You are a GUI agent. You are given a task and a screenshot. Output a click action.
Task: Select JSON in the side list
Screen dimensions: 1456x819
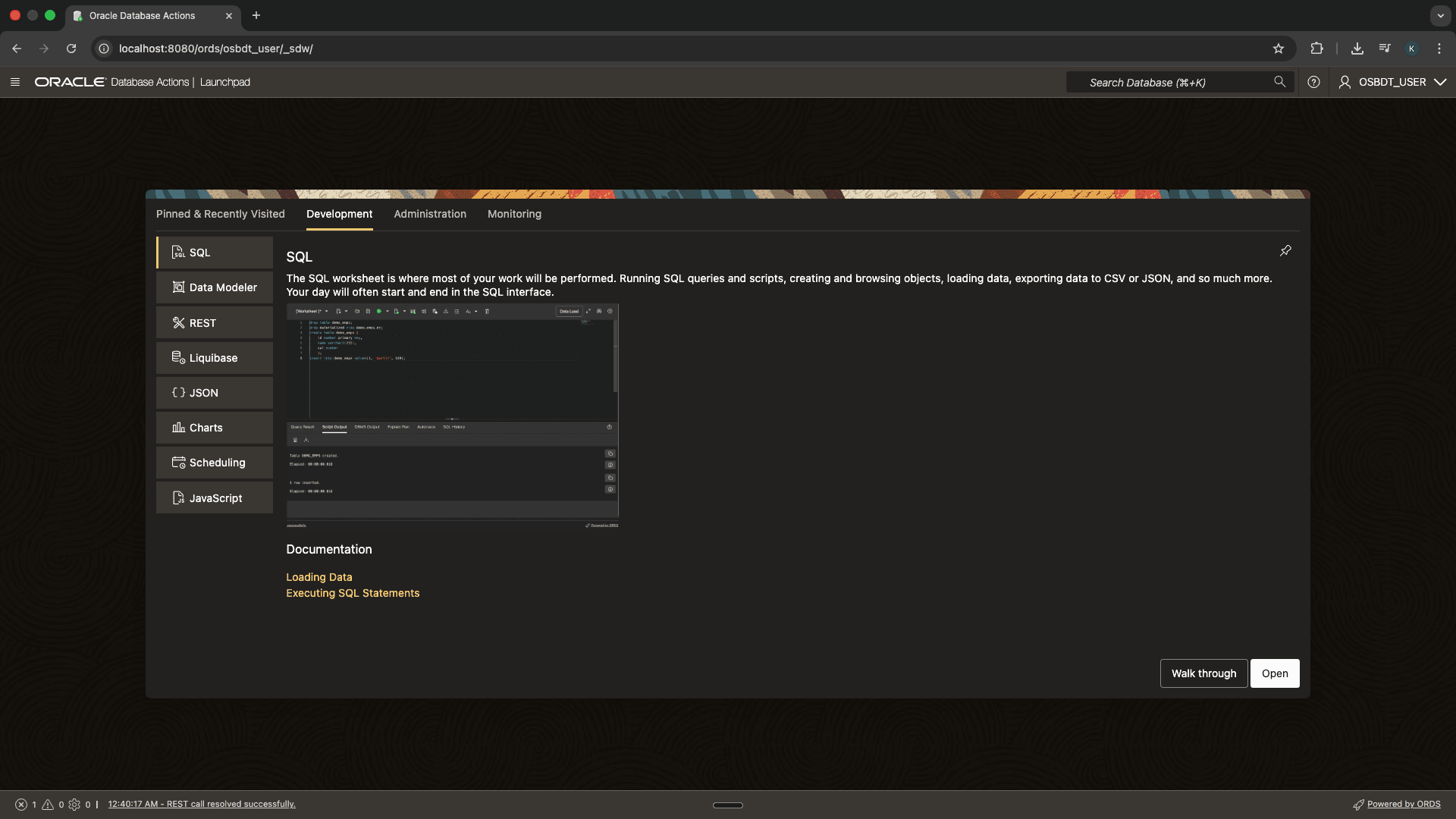pos(215,393)
